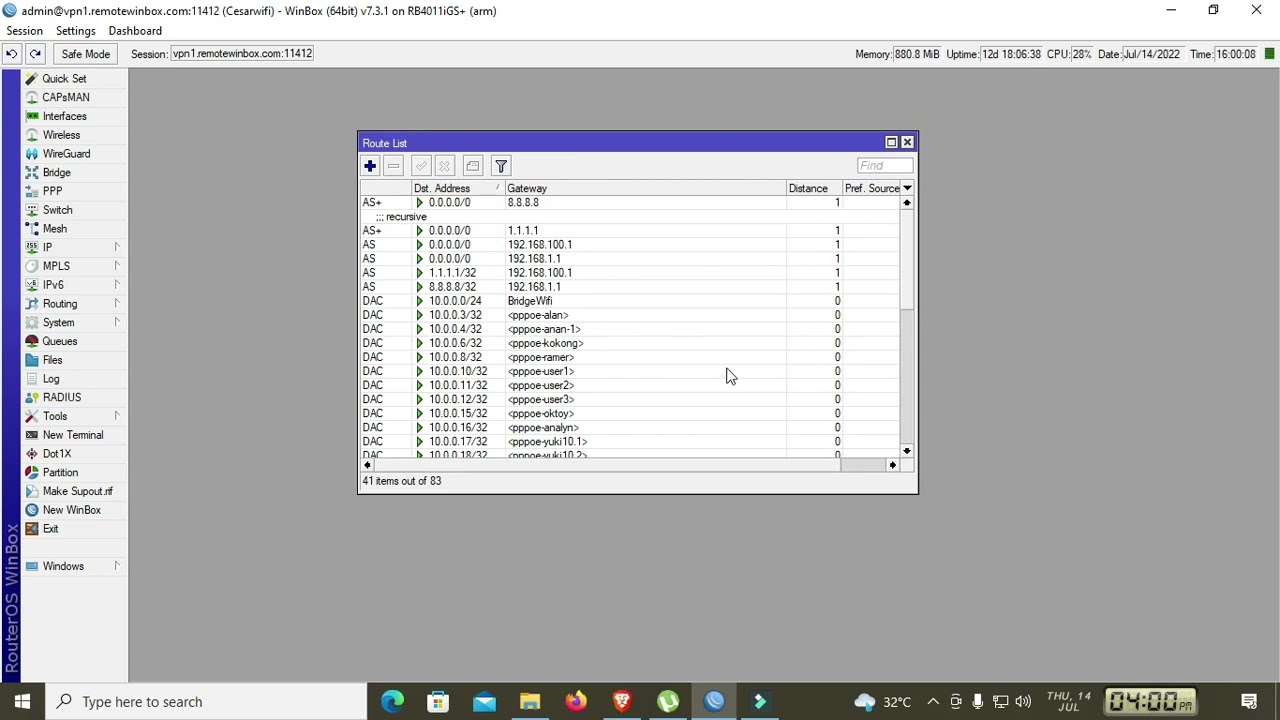The width and height of the screenshot is (1280, 720).
Task: Open the Files list
Action: point(52,360)
